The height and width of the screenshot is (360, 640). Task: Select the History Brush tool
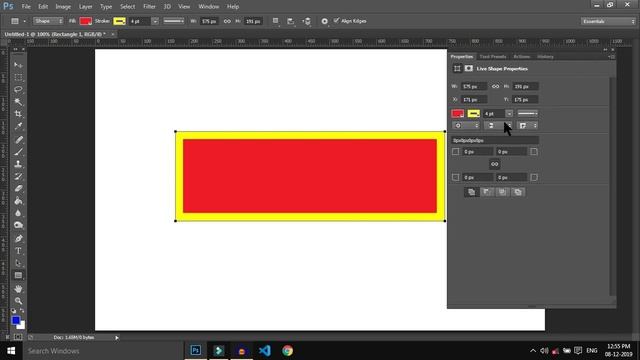coord(18,176)
